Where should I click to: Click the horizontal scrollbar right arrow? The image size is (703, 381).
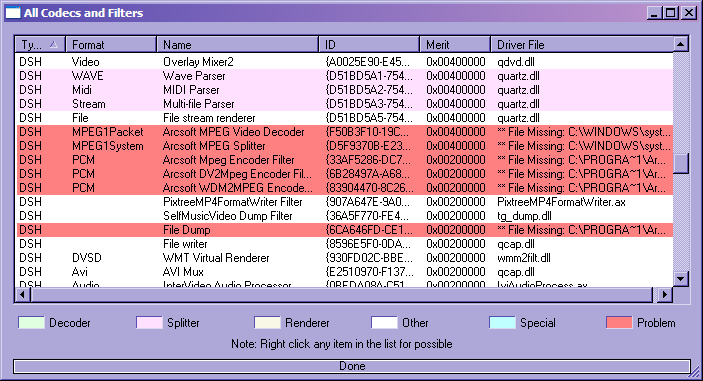click(665, 294)
